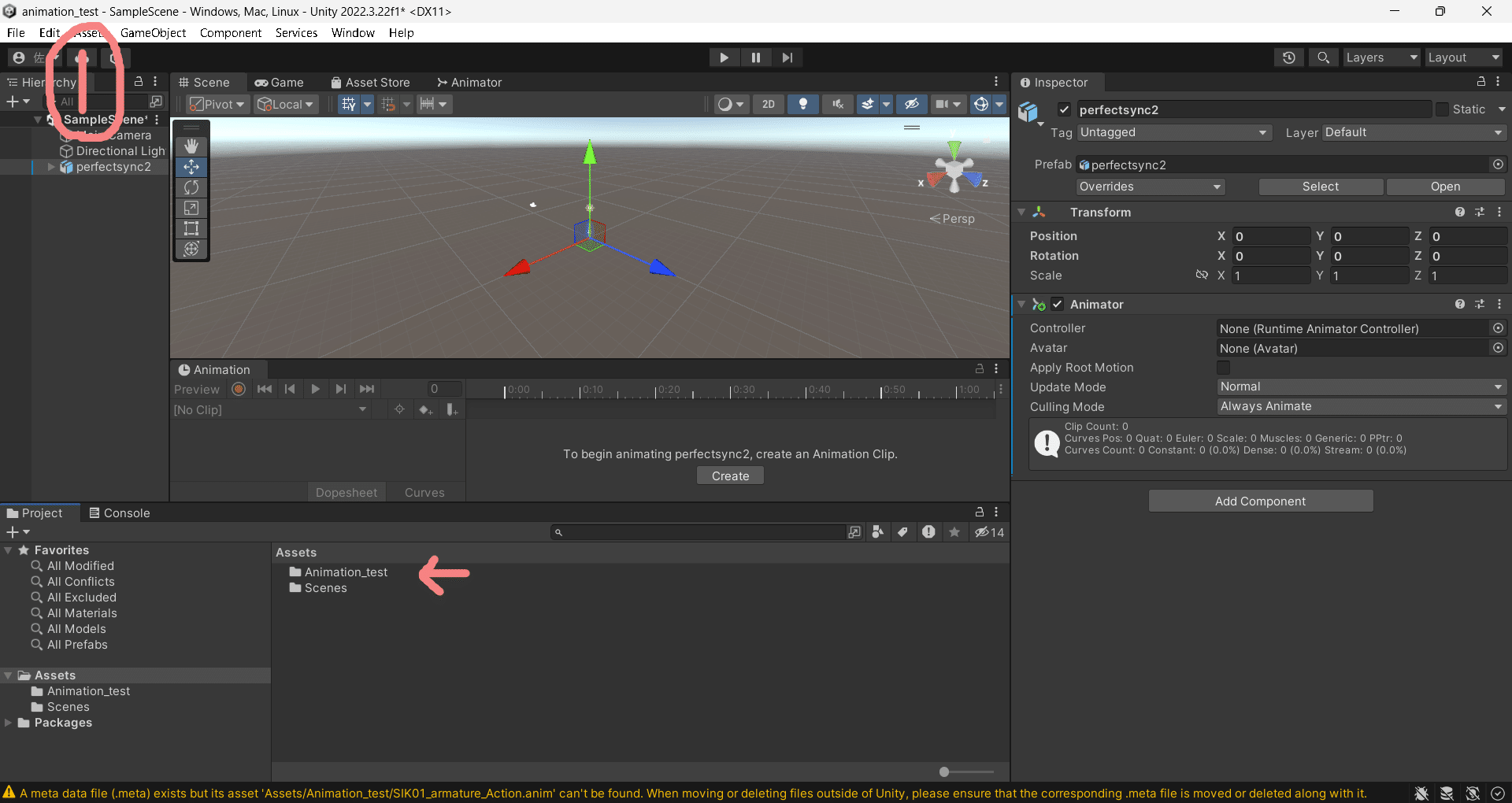1512x803 pixels.
Task: Toggle 2D view mode
Action: 768,104
